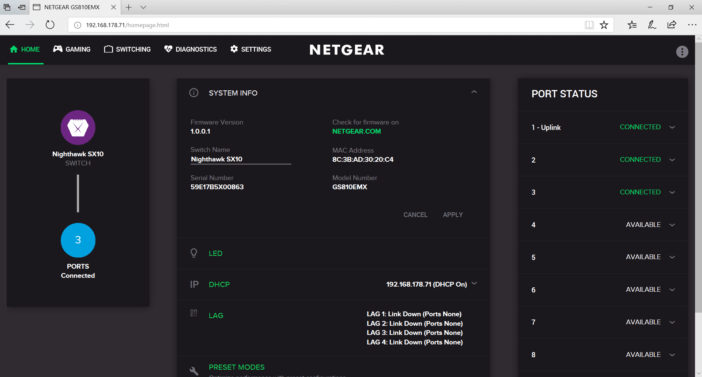This screenshot has height=377, width=702.
Task: Click the System Info information icon
Action: coord(194,93)
